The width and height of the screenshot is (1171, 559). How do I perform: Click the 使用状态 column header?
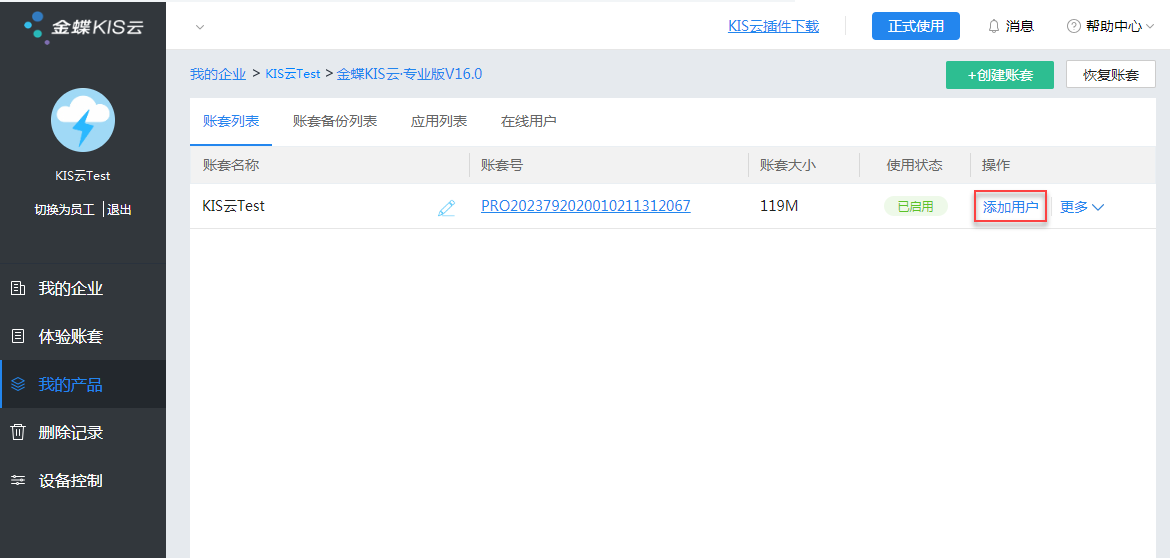[914, 165]
